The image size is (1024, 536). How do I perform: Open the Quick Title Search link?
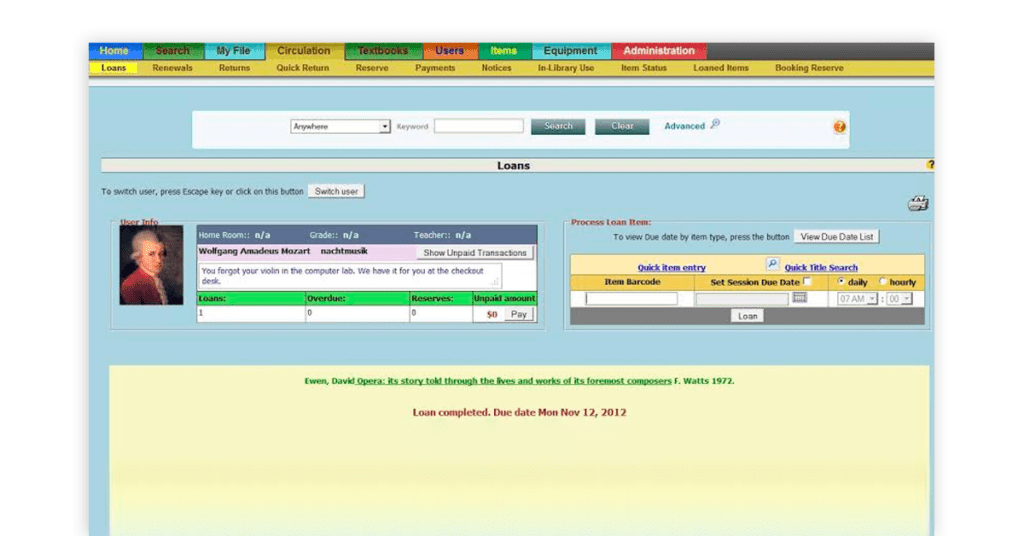pyautogui.click(x=821, y=268)
